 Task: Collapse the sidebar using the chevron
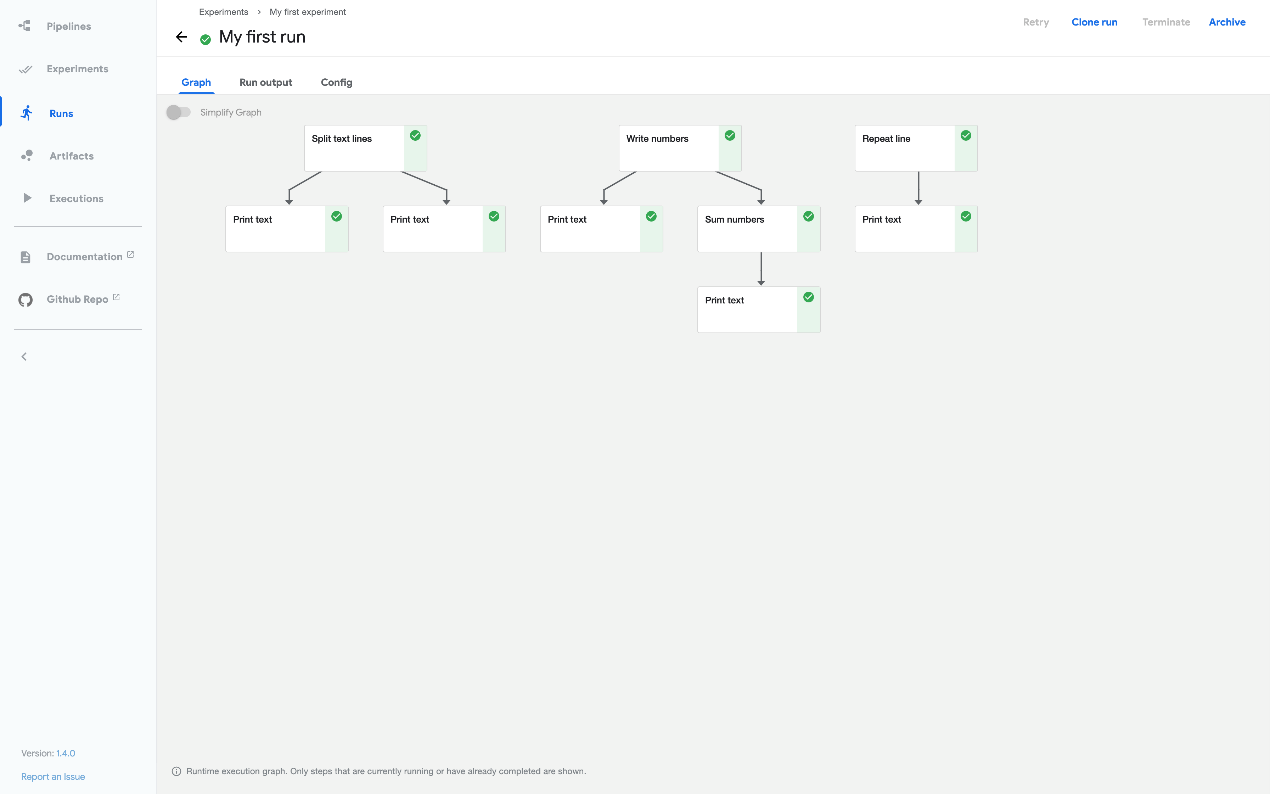pos(24,356)
